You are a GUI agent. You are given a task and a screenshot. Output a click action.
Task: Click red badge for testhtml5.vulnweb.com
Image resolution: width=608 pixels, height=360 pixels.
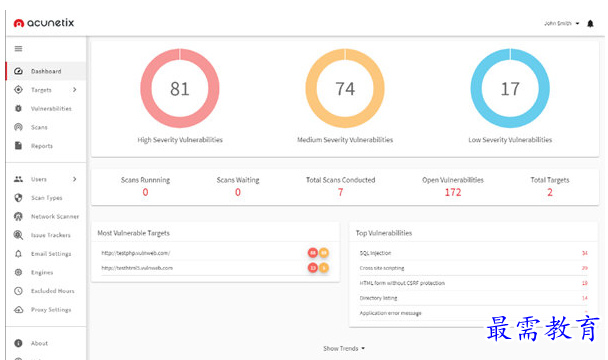(x=313, y=268)
